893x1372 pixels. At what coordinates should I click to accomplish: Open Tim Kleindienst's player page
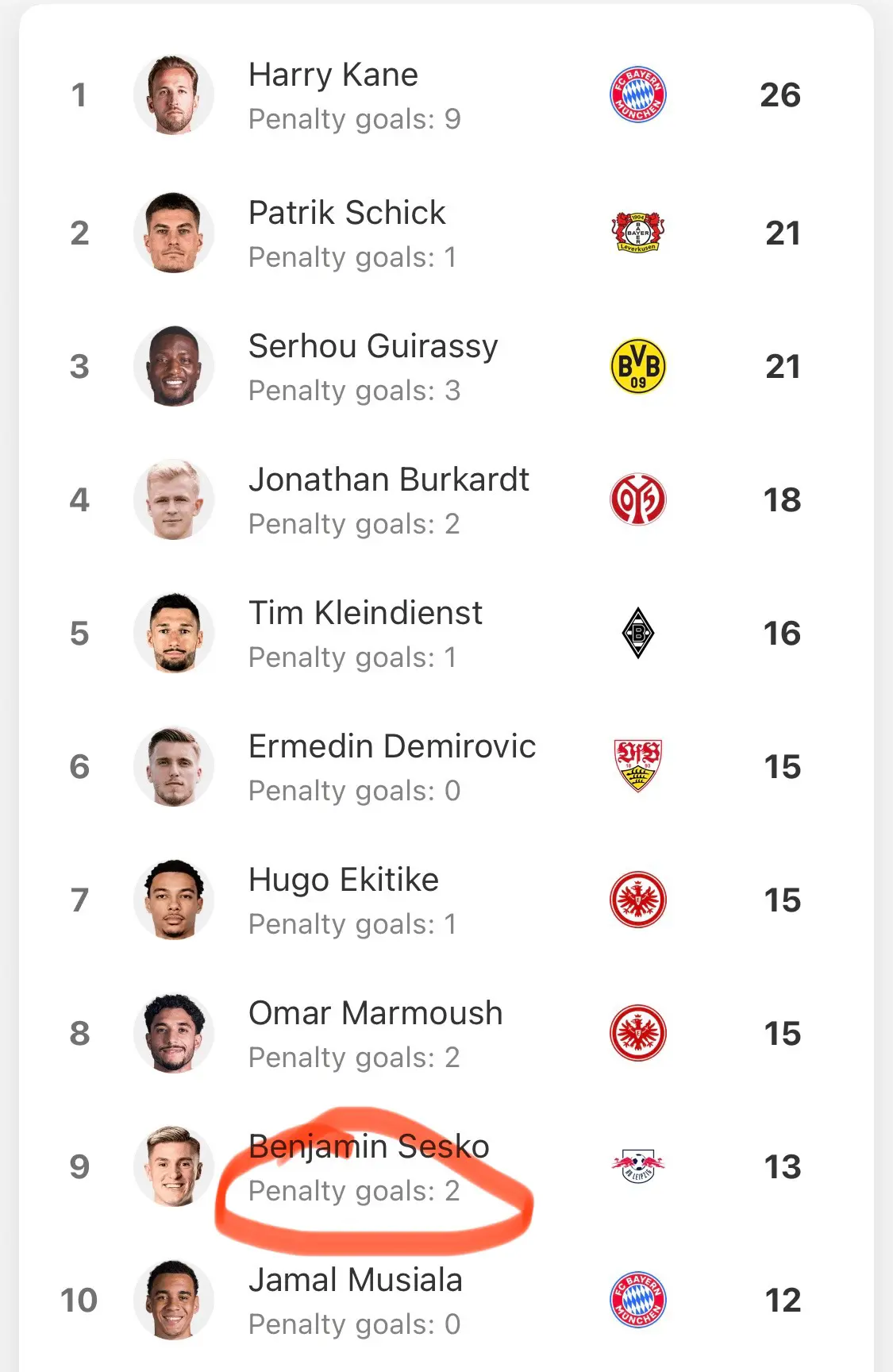[365, 613]
